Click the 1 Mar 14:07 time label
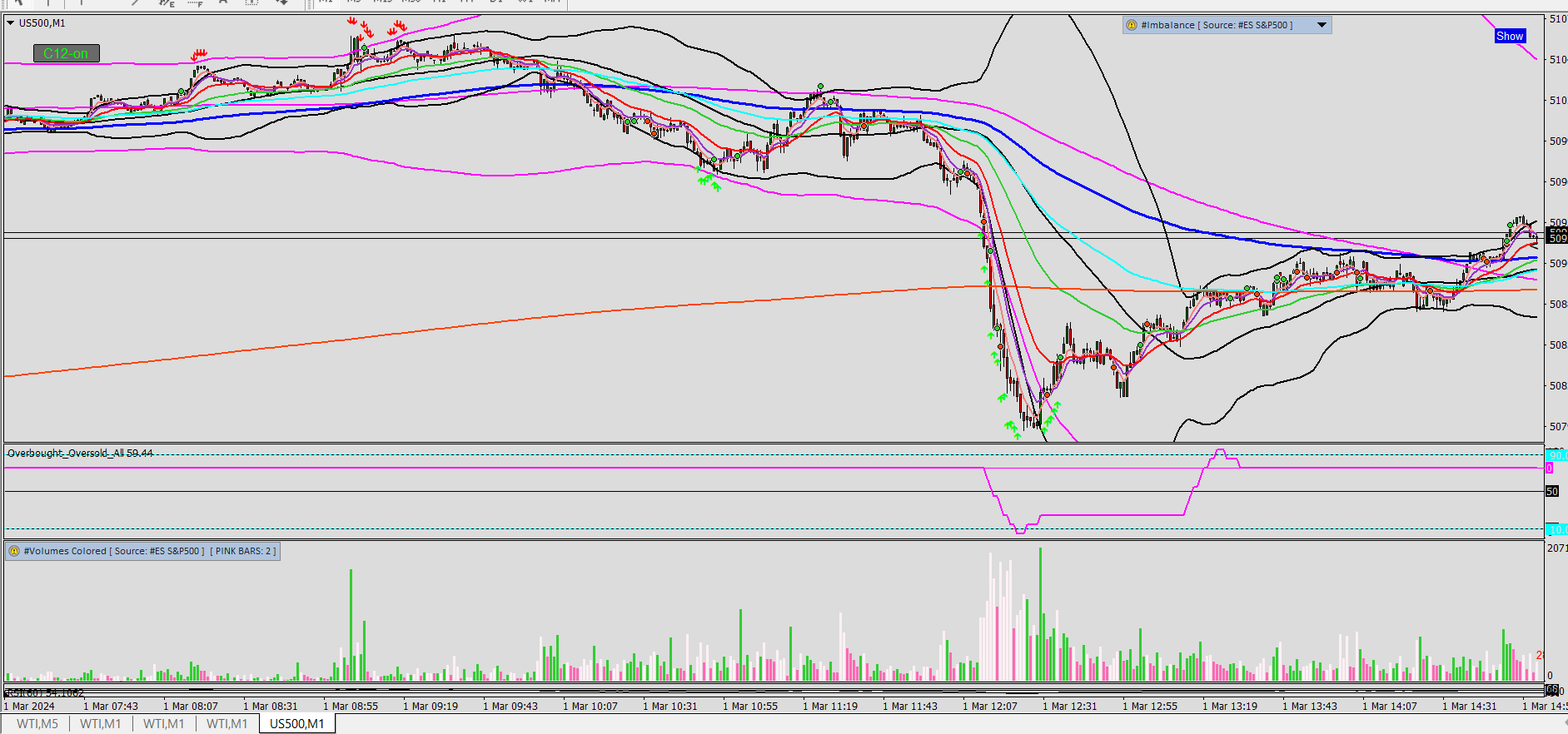The width and height of the screenshot is (1568, 734). point(1390,706)
